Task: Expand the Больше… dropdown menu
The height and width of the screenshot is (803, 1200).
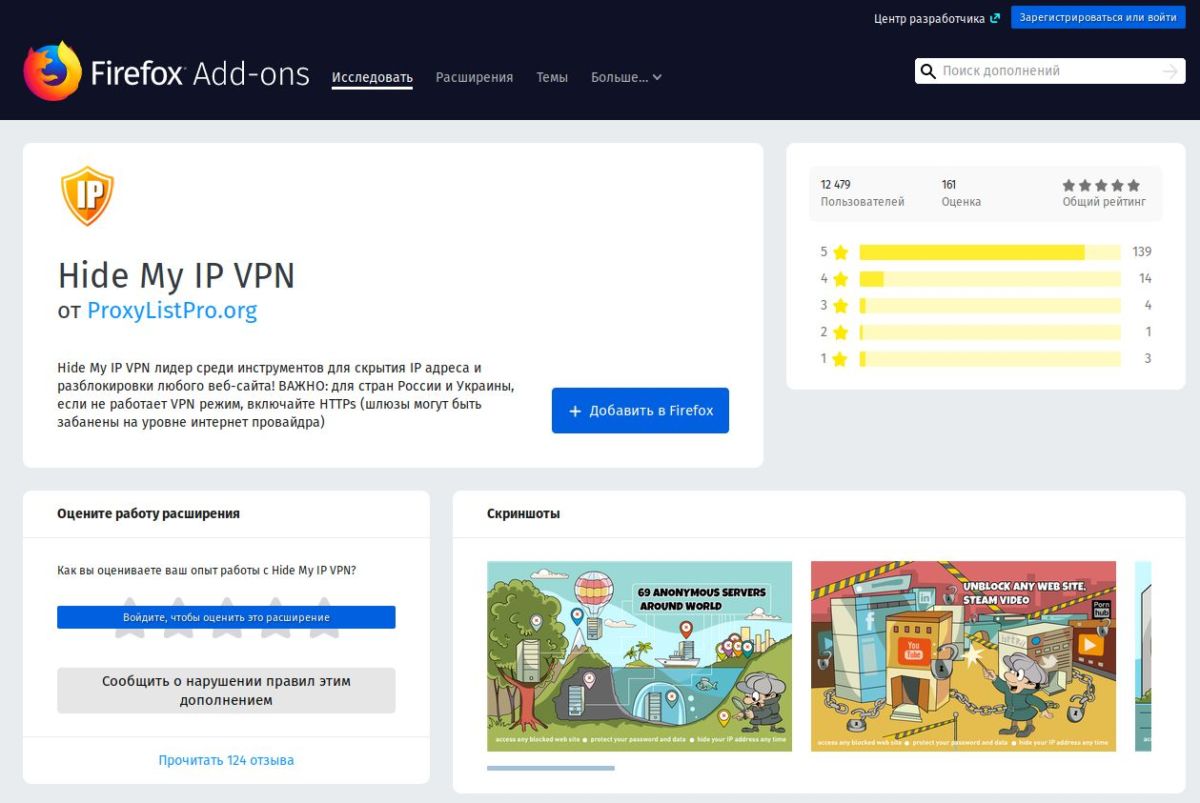Action: tap(626, 77)
